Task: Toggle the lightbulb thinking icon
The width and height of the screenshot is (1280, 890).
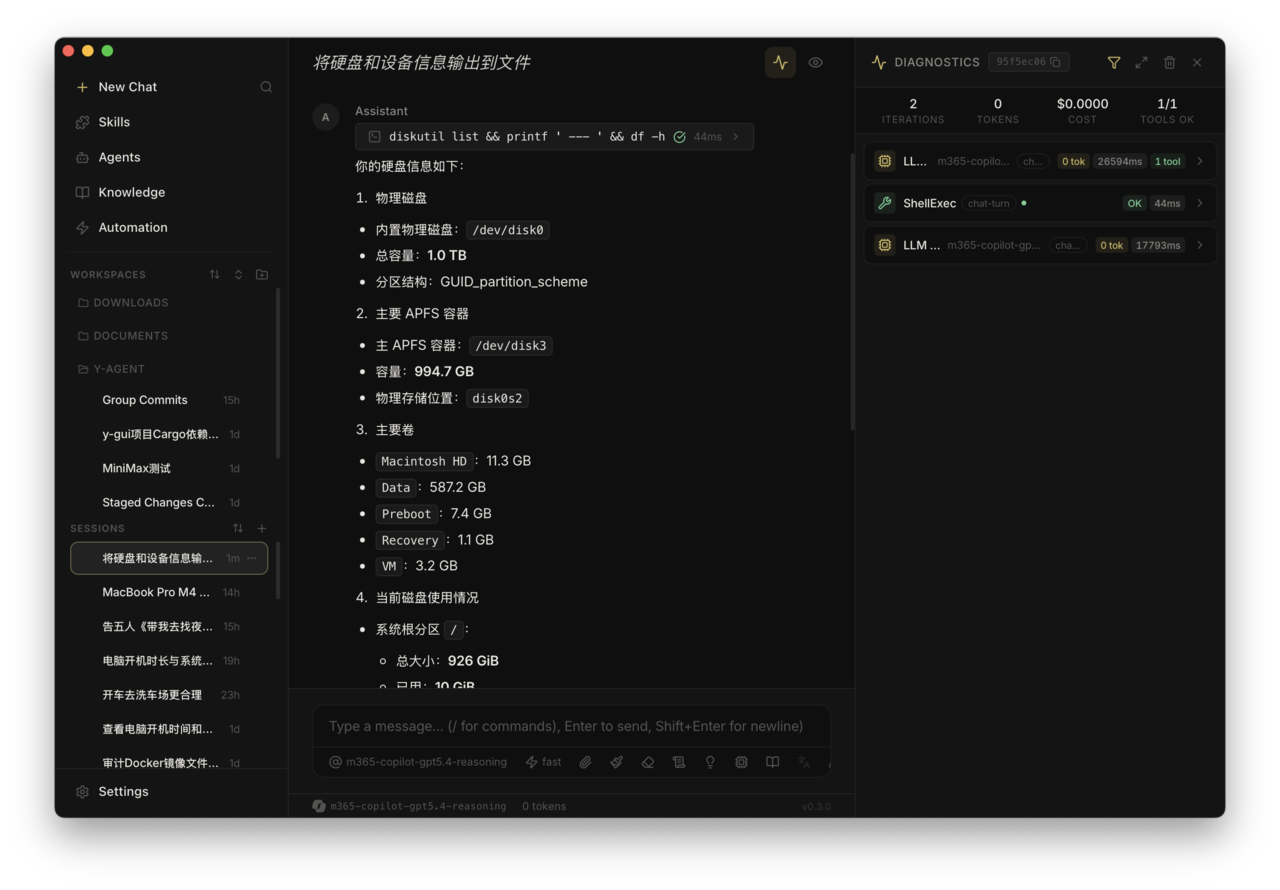Action: pyautogui.click(x=710, y=762)
